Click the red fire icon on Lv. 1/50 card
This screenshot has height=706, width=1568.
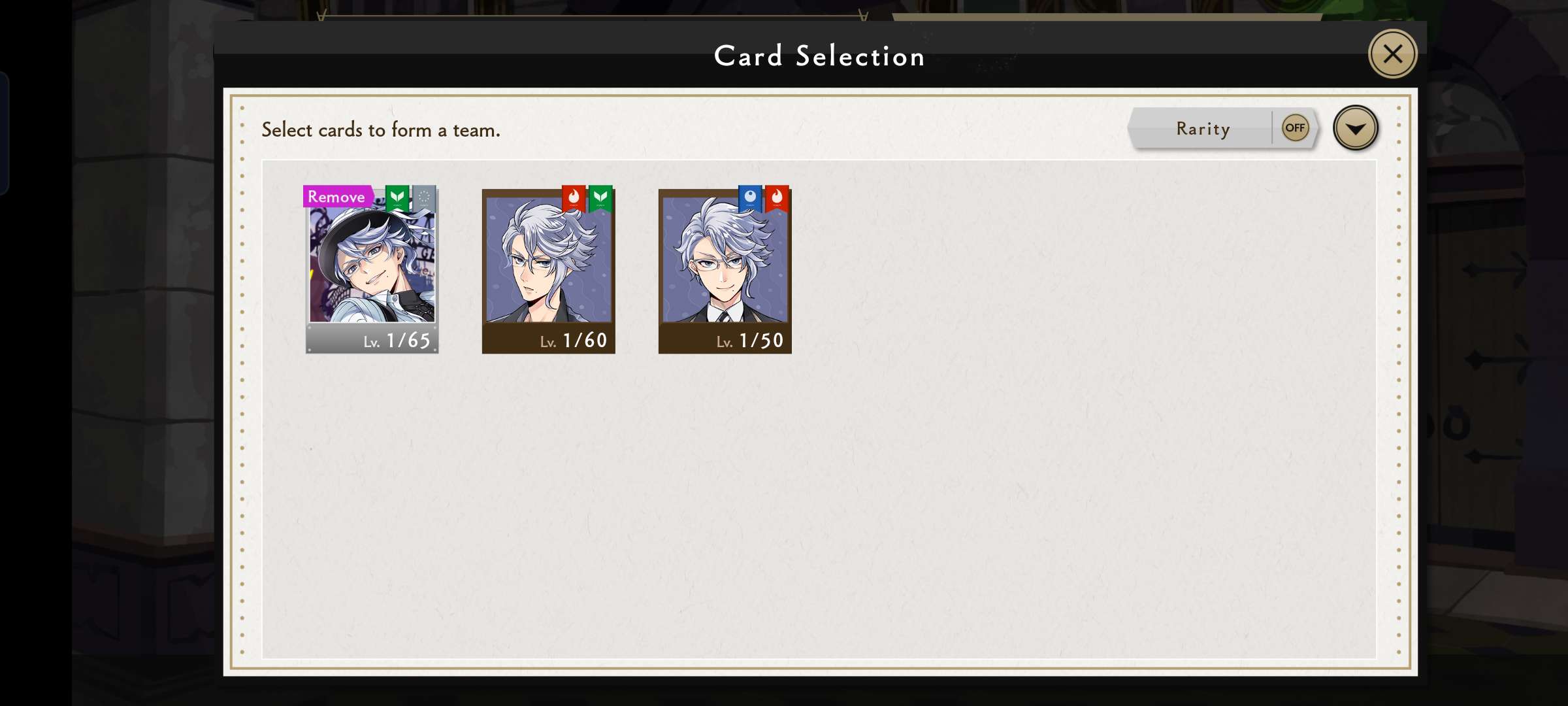777,198
